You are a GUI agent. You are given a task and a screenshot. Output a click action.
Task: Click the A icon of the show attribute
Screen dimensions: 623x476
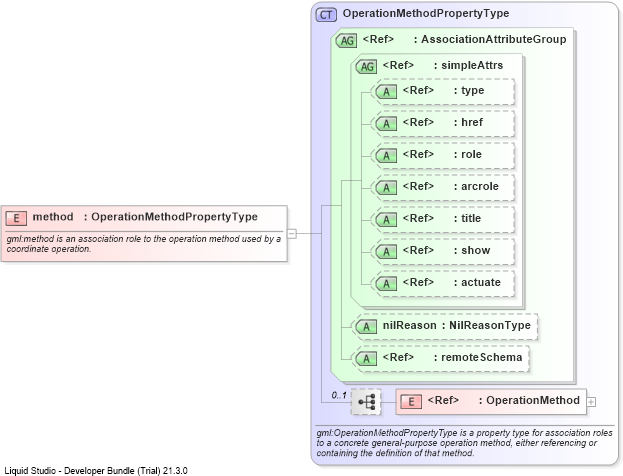point(386,252)
